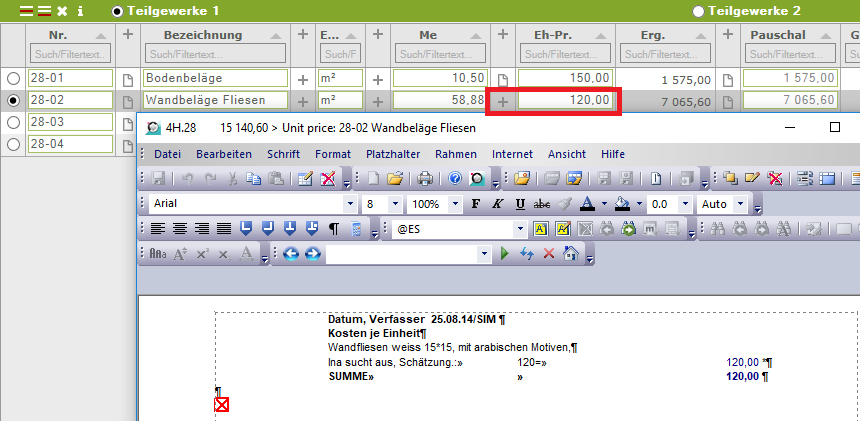This screenshot has height=421, width=860.
Task: Open the Arial font name dropdown
Action: (349, 204)
